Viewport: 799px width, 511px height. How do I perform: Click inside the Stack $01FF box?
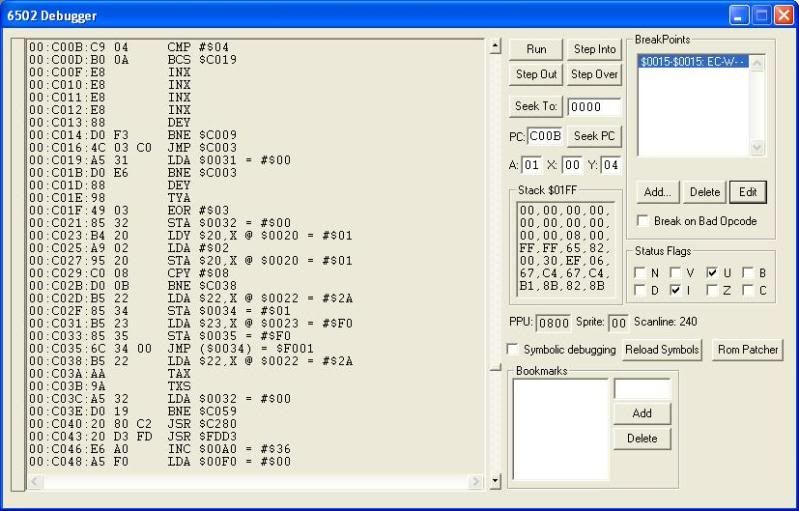click(565, 248)
